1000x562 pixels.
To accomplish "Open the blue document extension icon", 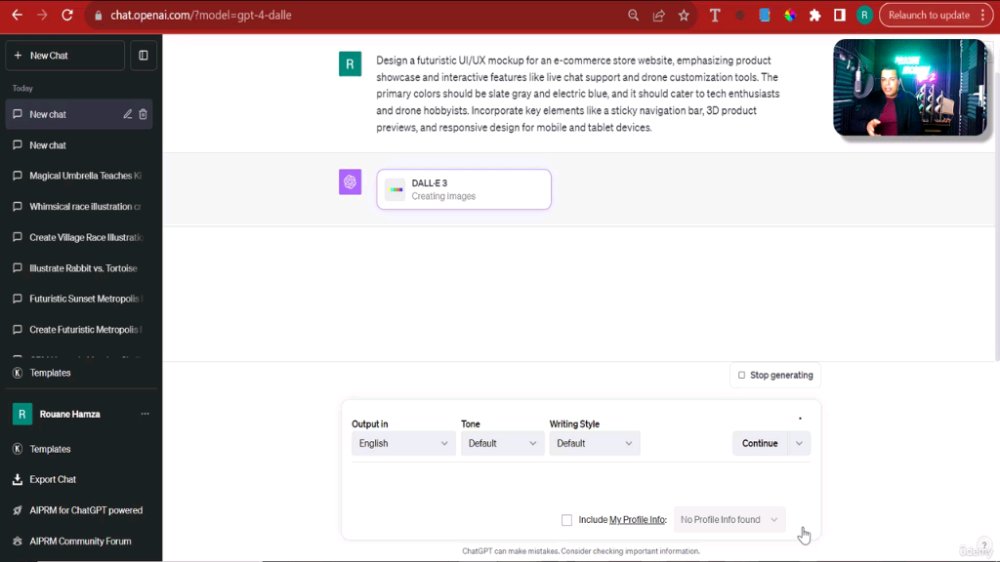I will coord(765,15).
